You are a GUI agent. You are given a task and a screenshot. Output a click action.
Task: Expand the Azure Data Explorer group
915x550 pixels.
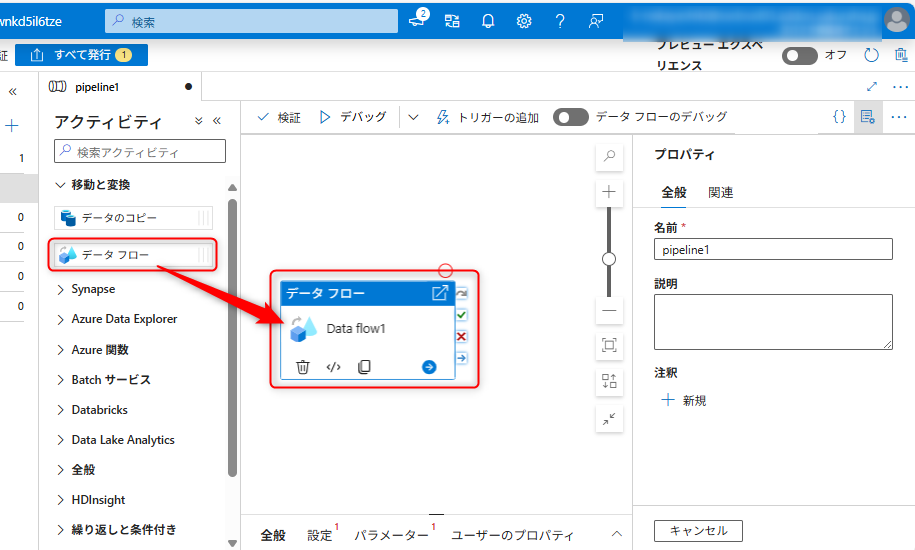tap(61, 320)
